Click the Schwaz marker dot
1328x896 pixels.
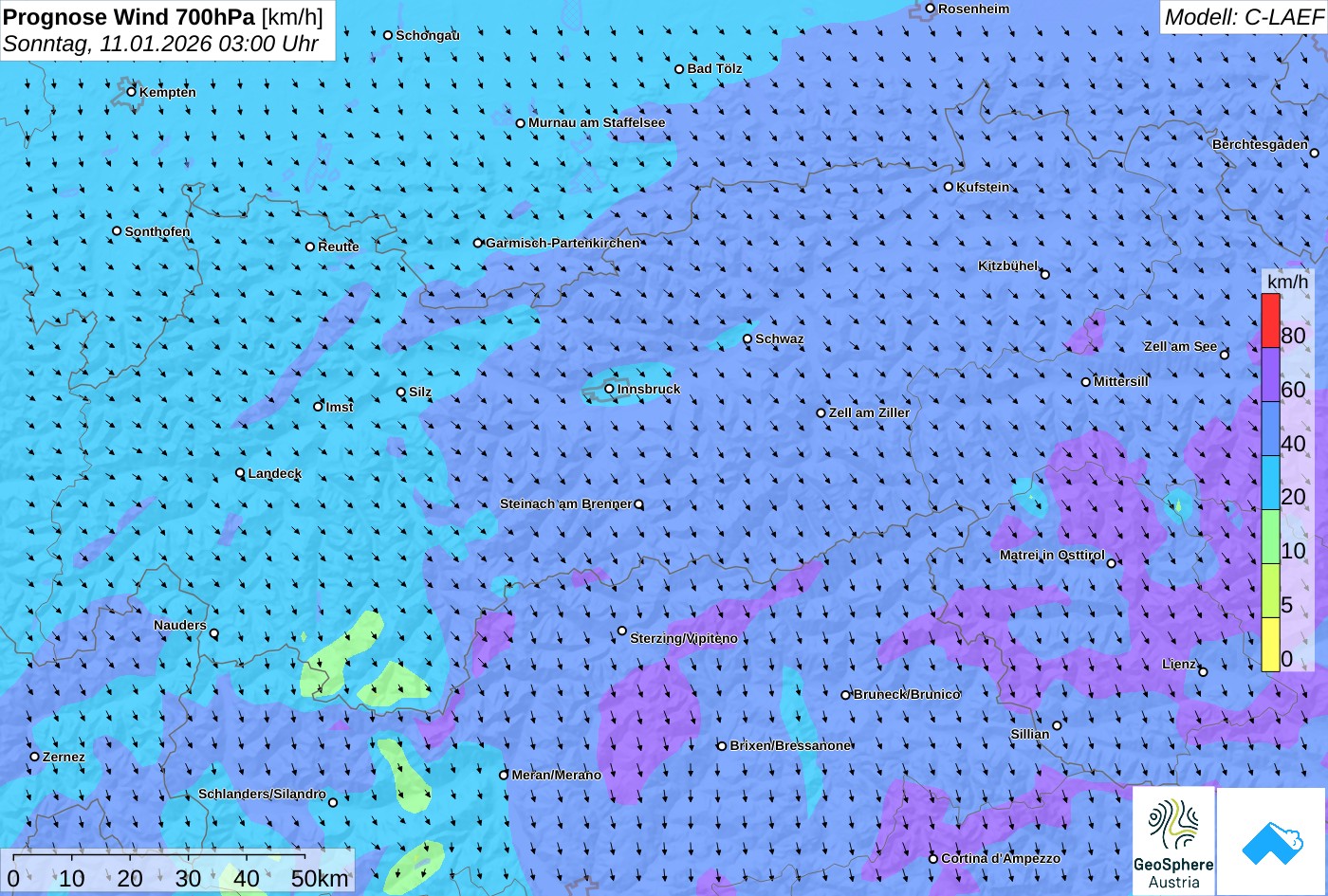[747, 338]
